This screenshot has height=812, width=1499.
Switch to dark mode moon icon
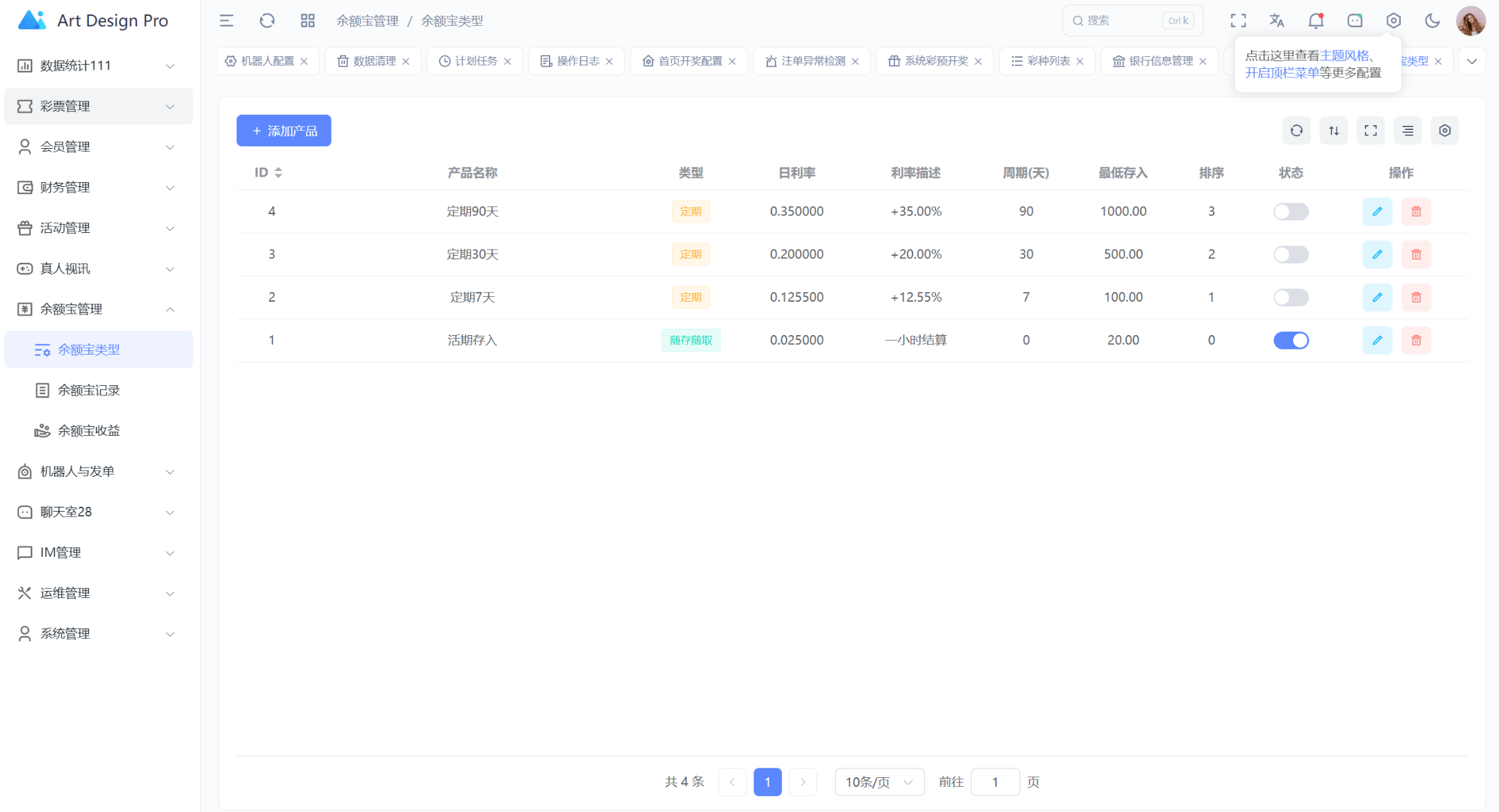pos(1432,21)
